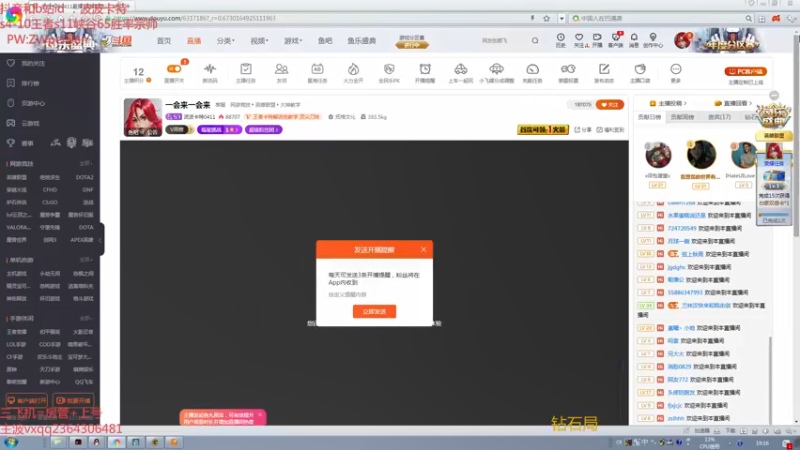Click DOTA2 in sidebar game list
The height and width of the screenshot is (450, 800).
click(84, 177)
